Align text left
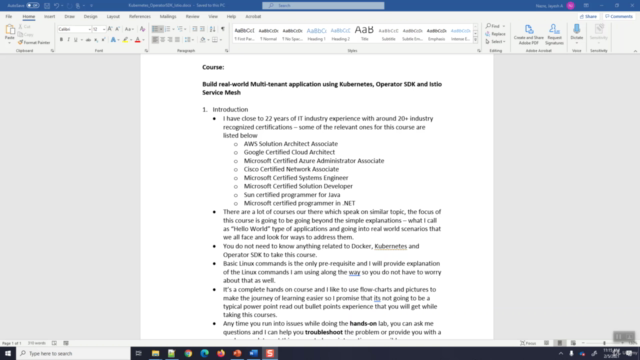Viewport: 640px width, 360px height. pos(155,40)
